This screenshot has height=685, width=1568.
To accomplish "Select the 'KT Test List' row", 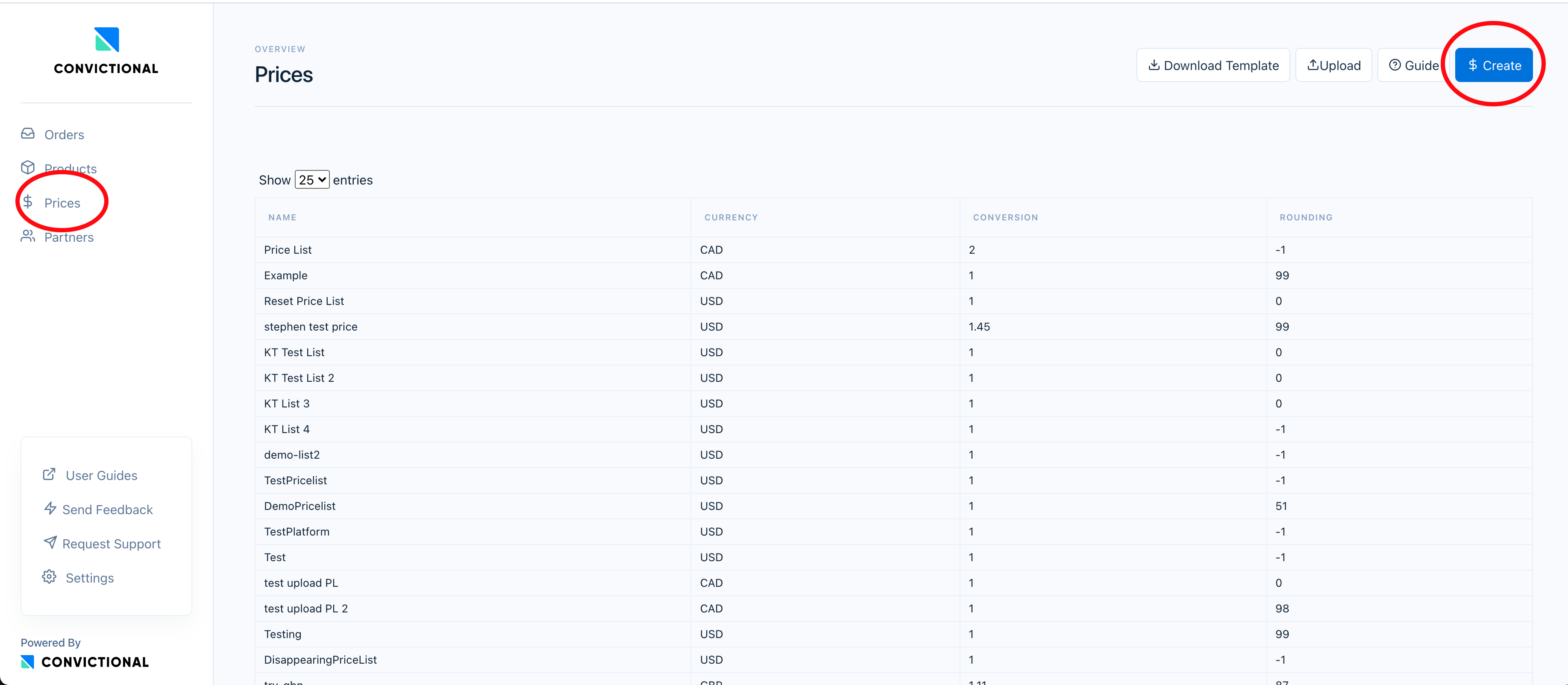I will click(x=893, y=352).
